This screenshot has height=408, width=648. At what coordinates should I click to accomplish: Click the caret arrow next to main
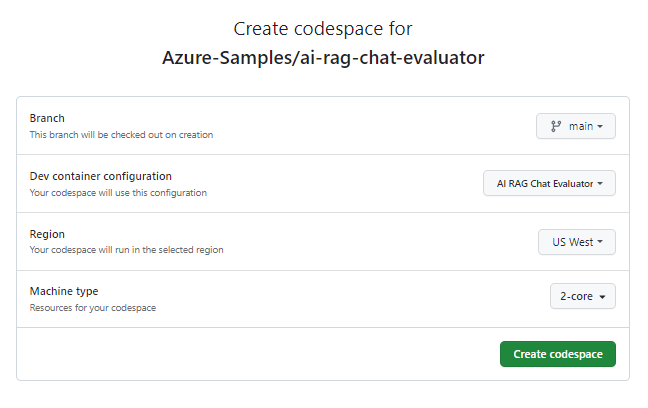tap(601, 127)
